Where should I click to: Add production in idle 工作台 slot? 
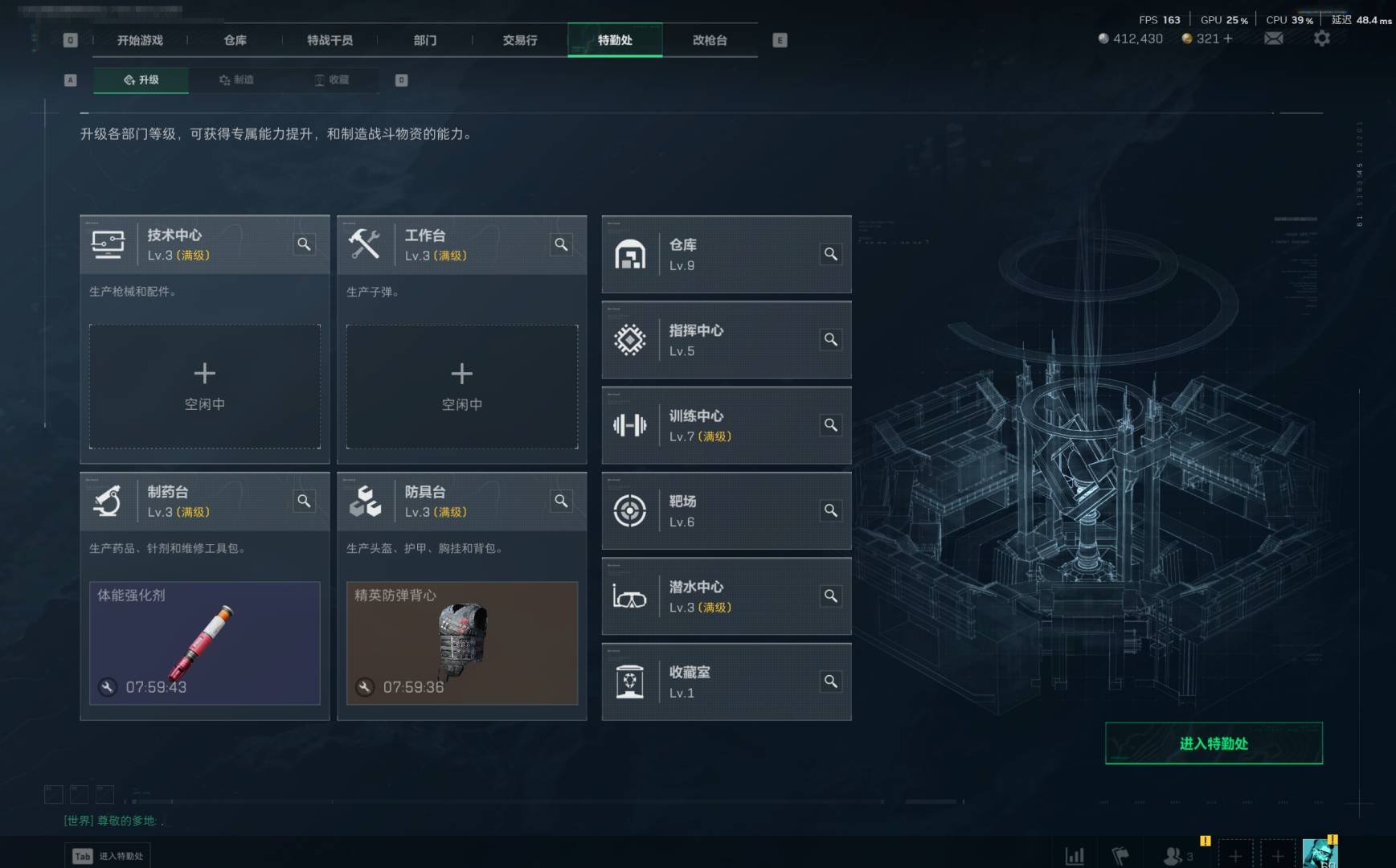462,387
